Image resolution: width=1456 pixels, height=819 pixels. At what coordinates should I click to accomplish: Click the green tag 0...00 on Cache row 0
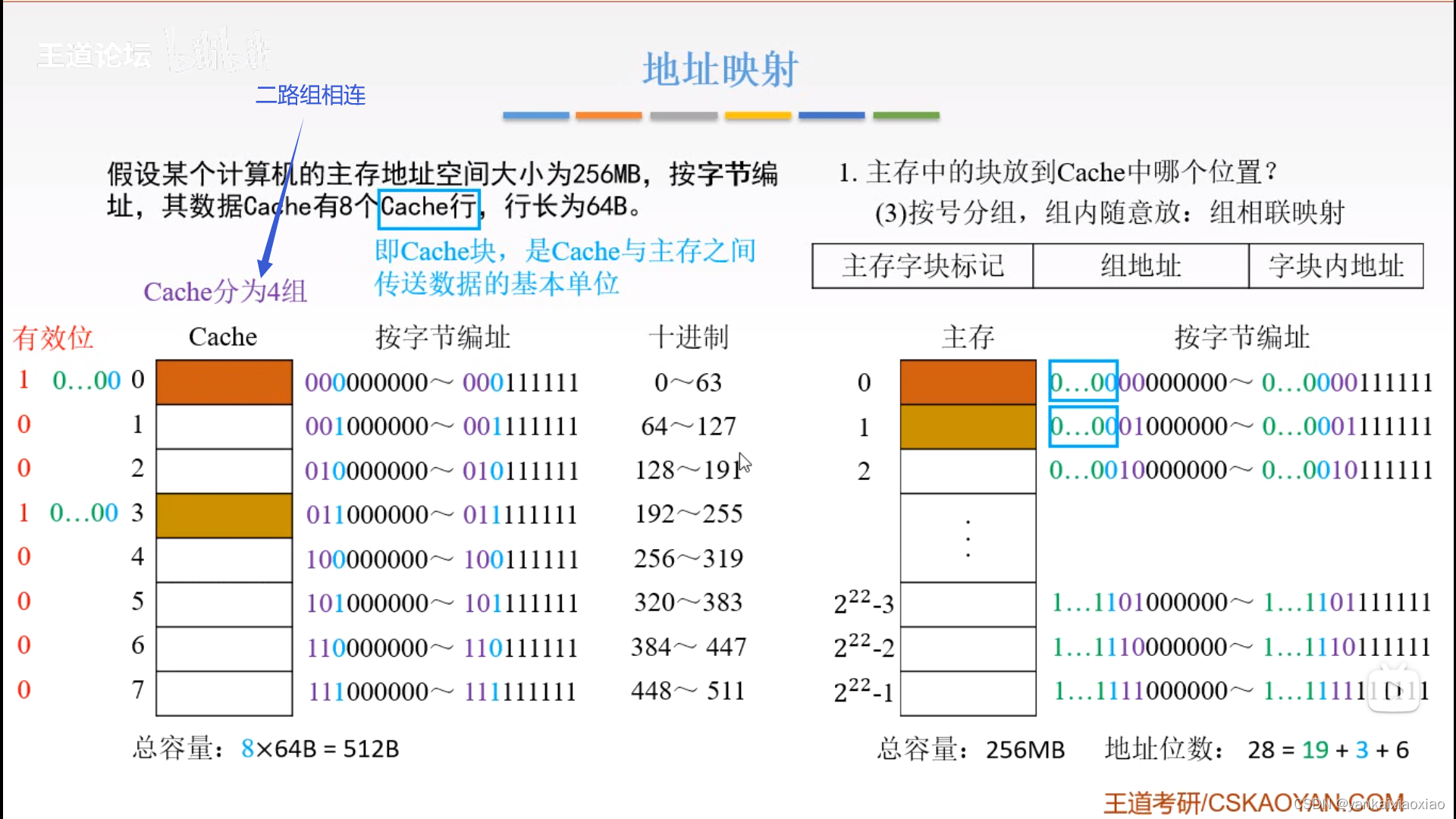pos(86,381)
